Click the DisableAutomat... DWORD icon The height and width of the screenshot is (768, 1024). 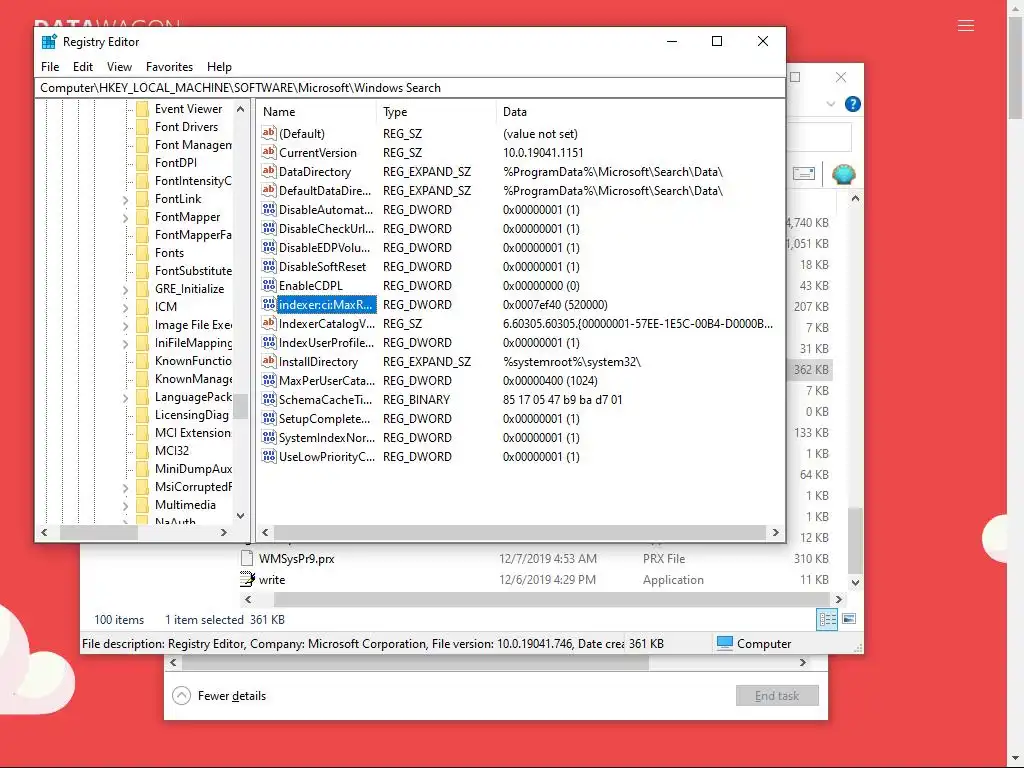(268, 209)
